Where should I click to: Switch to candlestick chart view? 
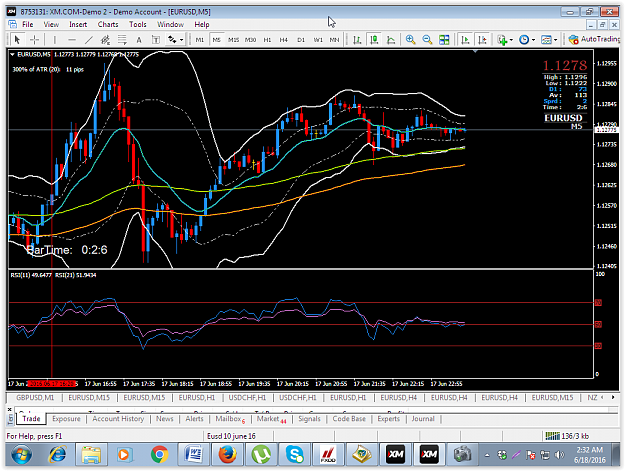[374, 39]
